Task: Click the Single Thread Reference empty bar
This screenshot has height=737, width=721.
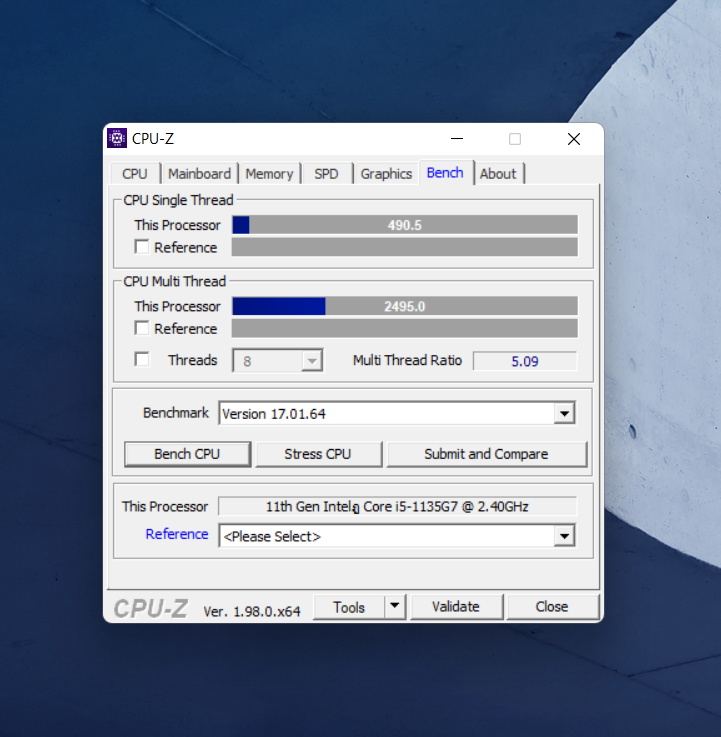Action: (405, 247)
